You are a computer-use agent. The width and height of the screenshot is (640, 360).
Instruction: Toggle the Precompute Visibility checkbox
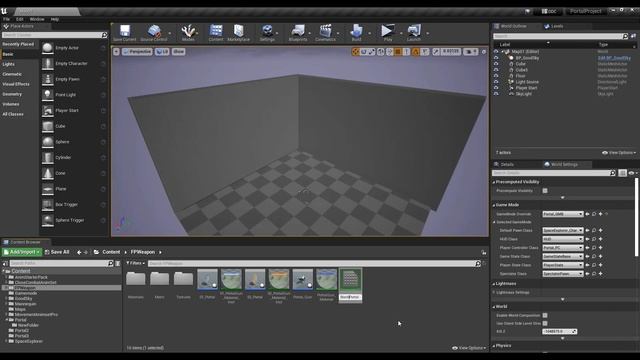click(545, 191)
